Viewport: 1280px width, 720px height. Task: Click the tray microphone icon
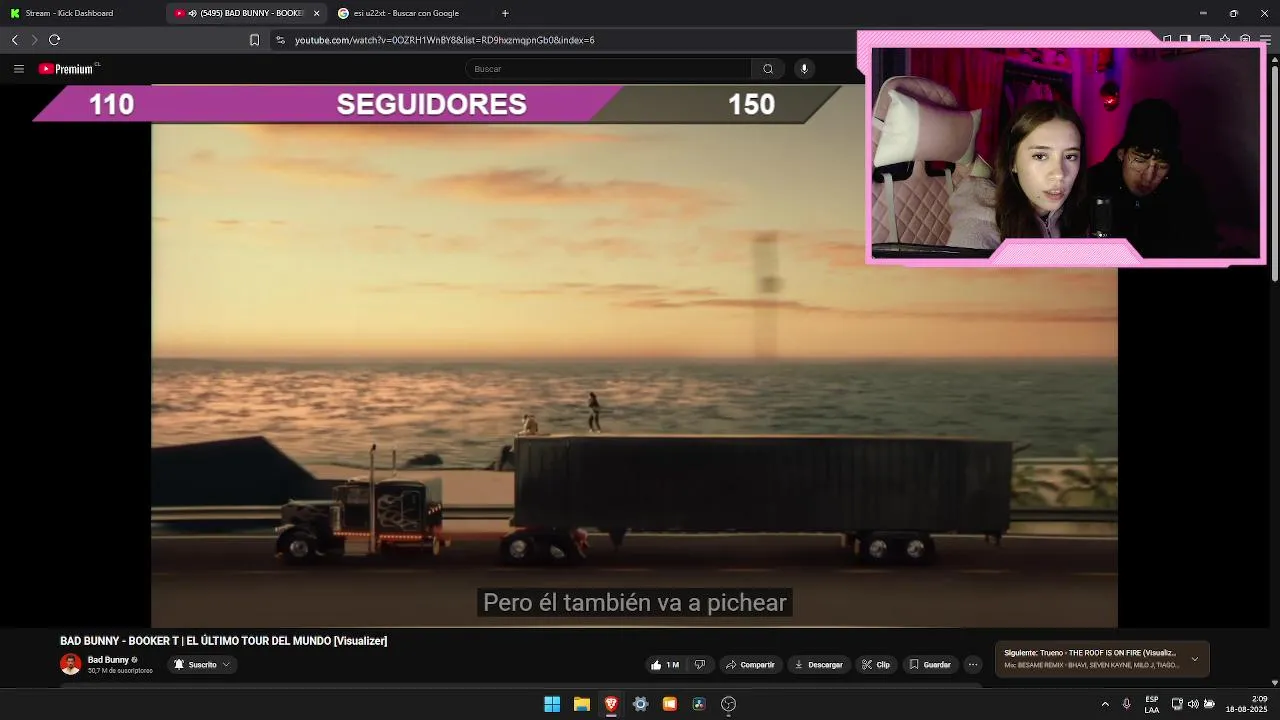[1126, 704]
